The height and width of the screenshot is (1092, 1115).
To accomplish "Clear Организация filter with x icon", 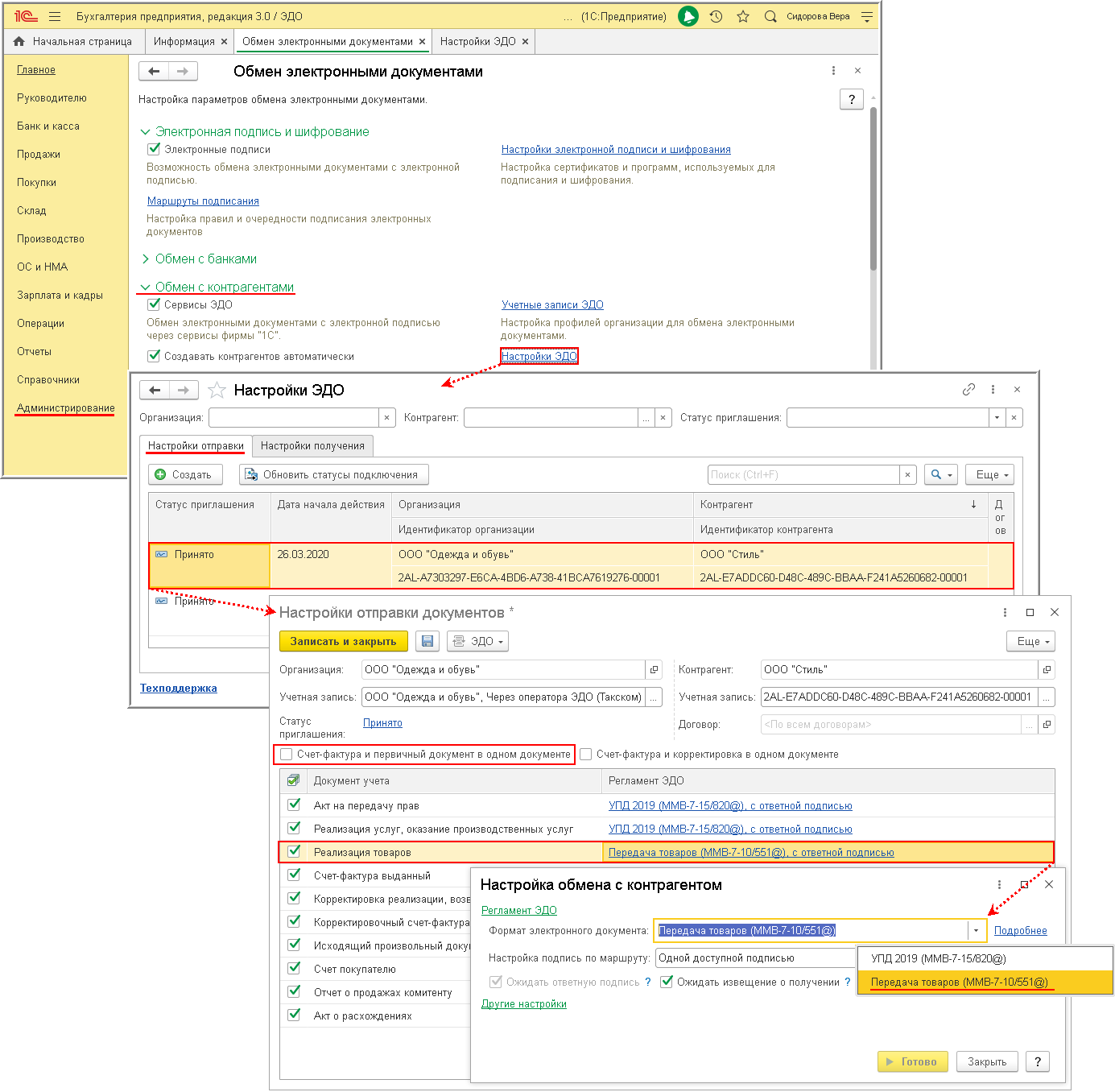I will coord(387,418).
